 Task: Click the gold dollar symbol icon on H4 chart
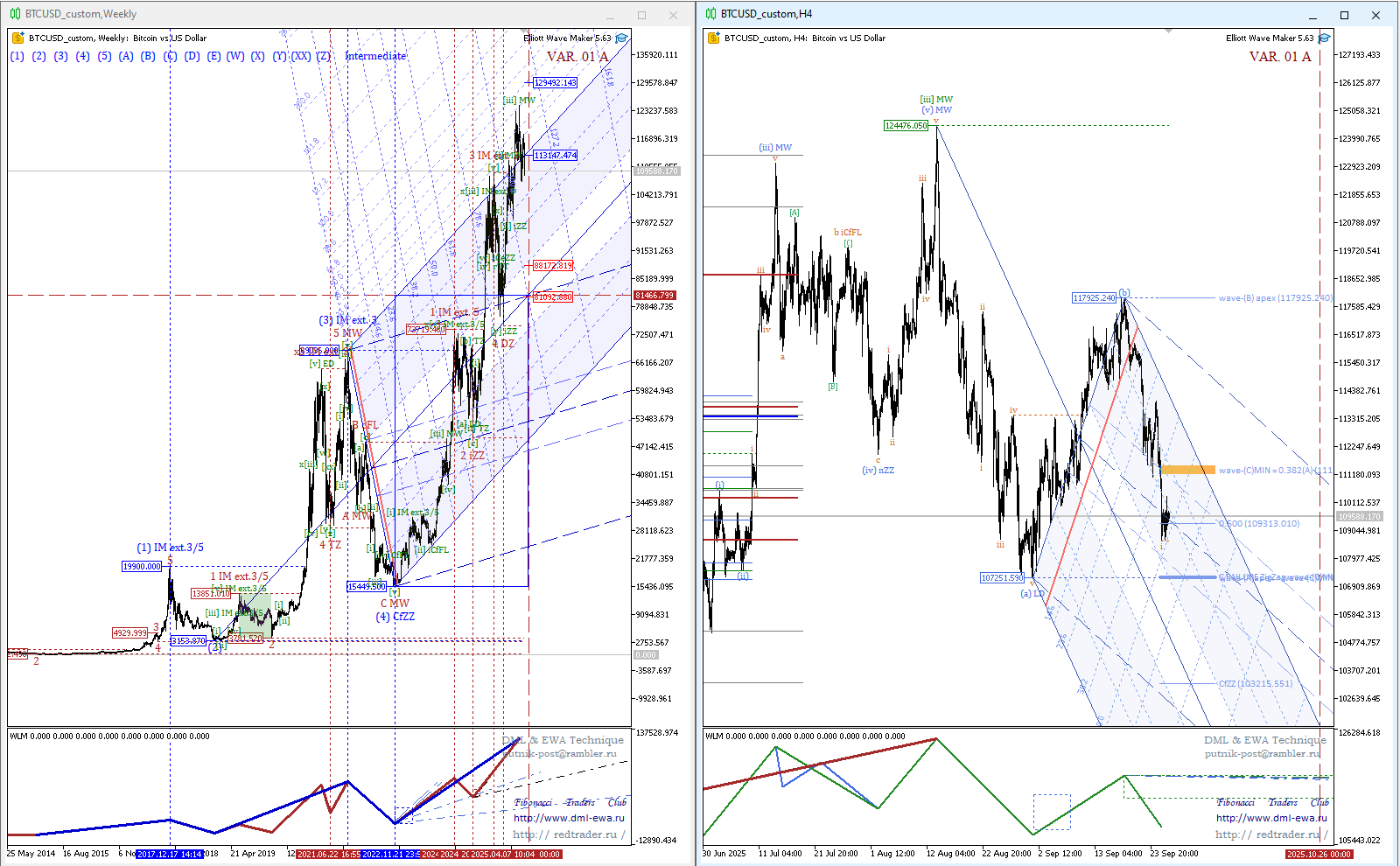click(713, 38)
